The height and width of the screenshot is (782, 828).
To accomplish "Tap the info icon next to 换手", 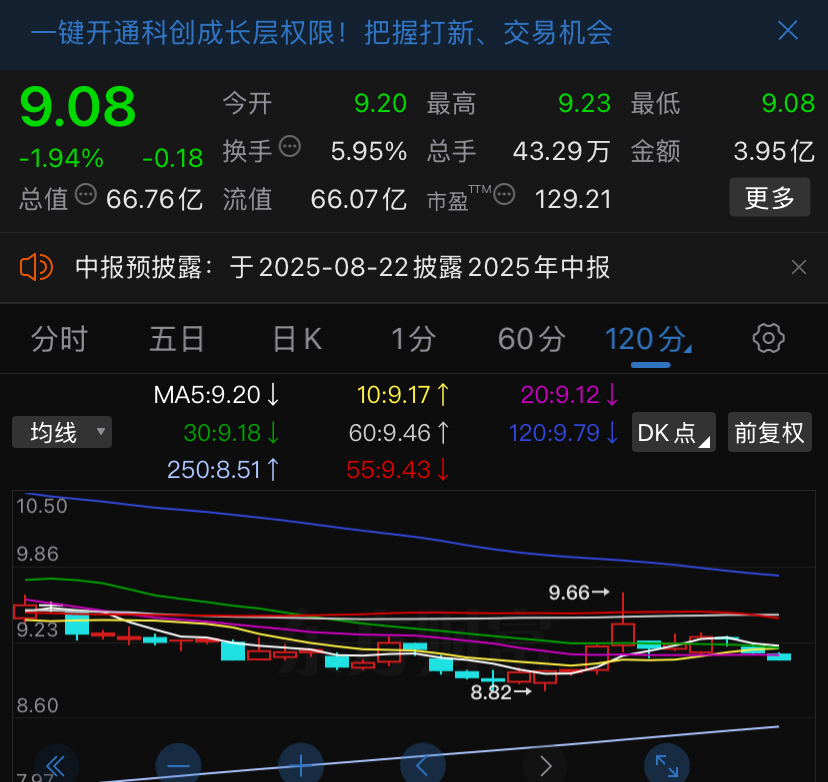I will (290, 147).
